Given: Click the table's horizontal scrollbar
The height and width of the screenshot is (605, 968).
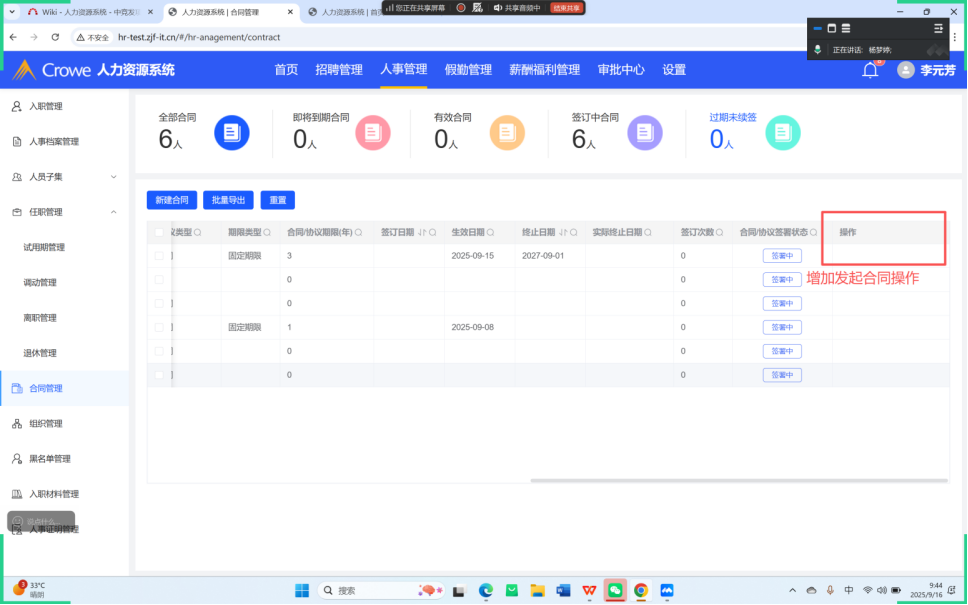Looking at the screenshot, I should coord(738,481).
